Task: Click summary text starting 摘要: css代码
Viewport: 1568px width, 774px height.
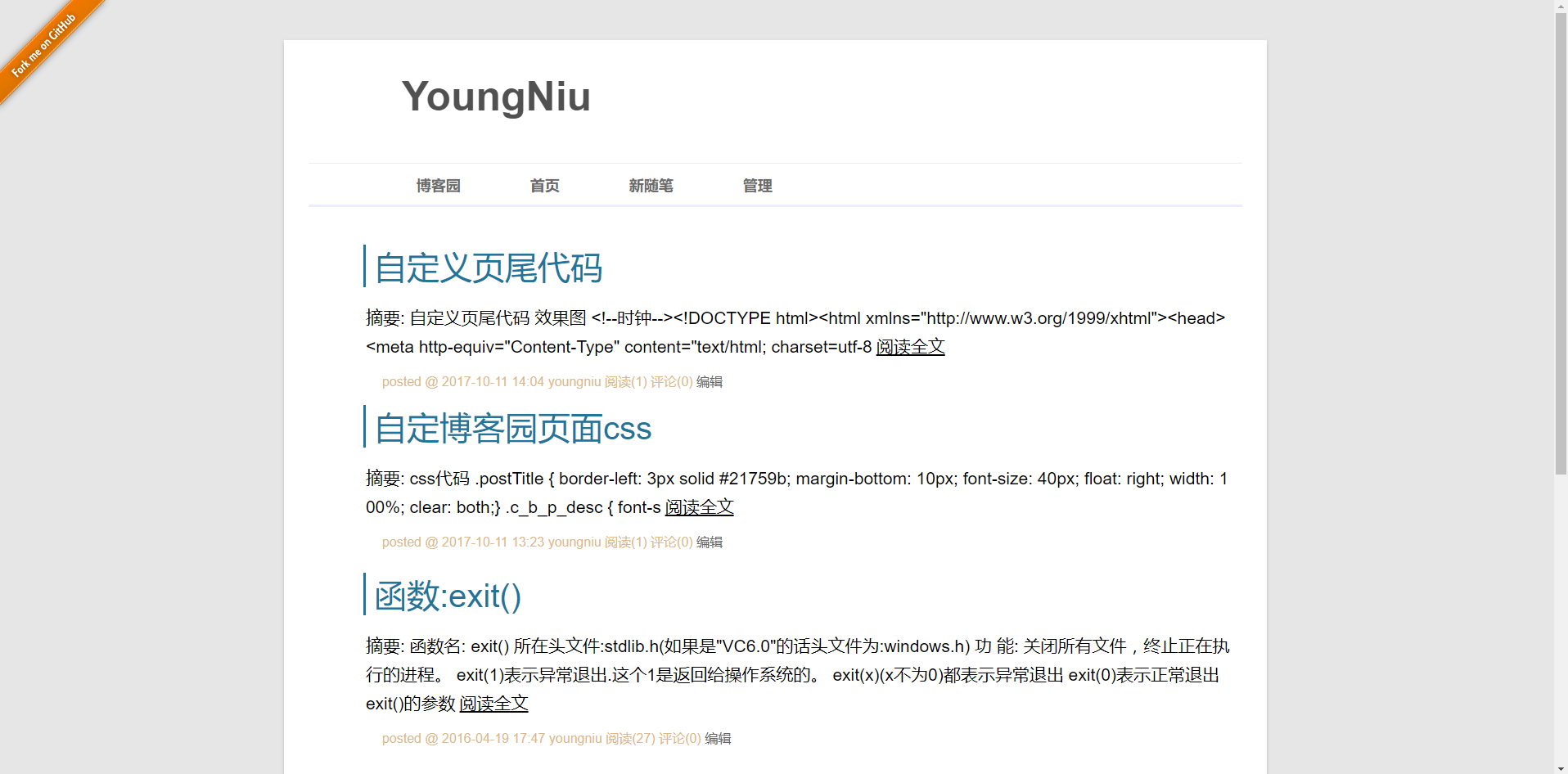Action: (797, 493)
